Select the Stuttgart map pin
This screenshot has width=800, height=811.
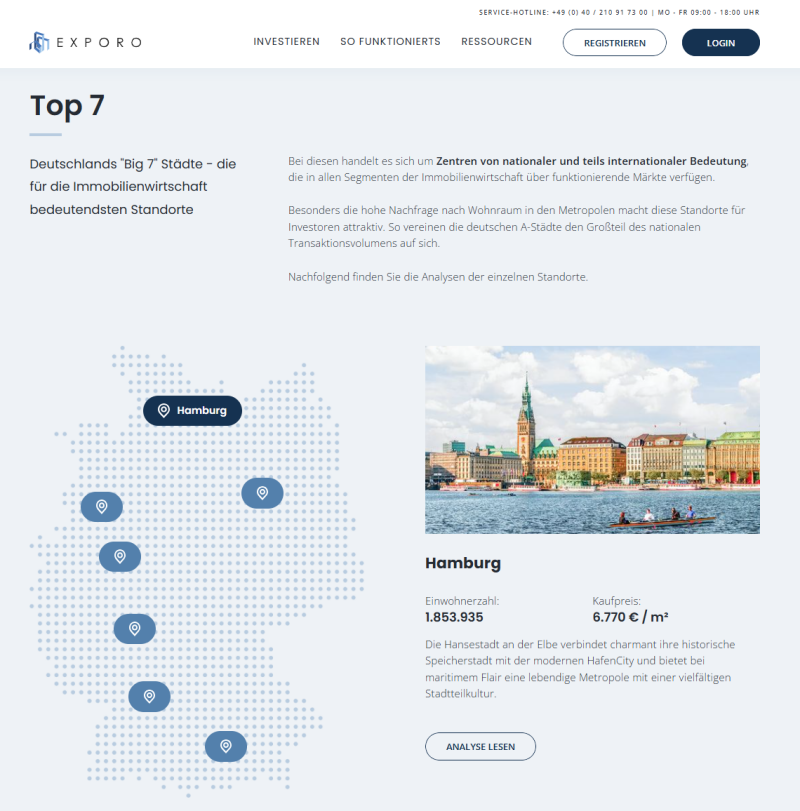[x=149, y=696]
